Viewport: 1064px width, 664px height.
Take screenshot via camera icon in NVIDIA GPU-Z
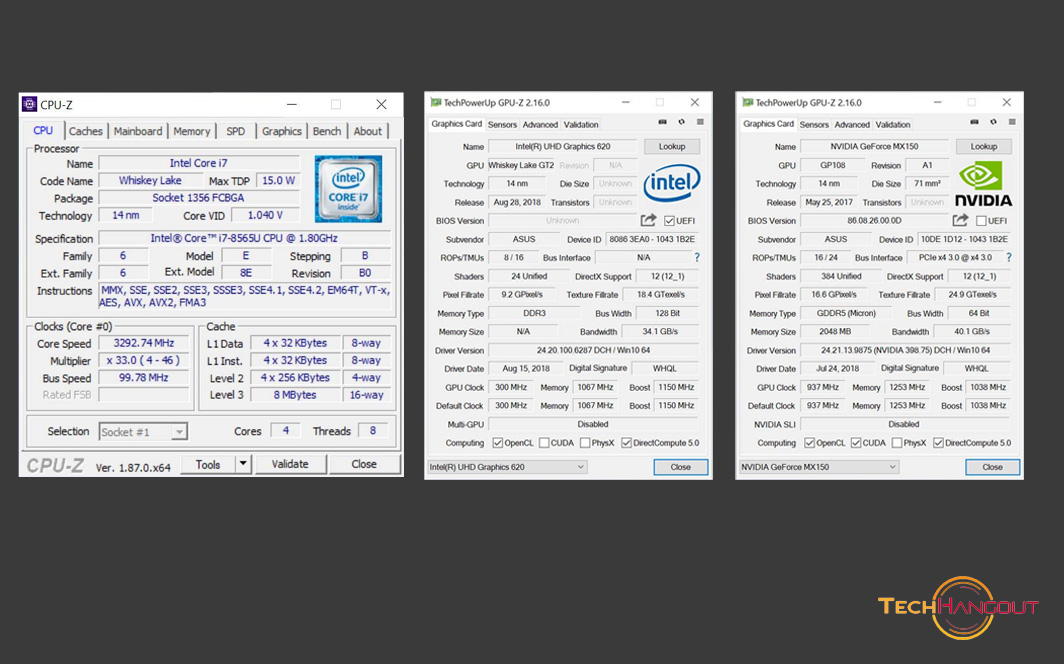[974, 122]
